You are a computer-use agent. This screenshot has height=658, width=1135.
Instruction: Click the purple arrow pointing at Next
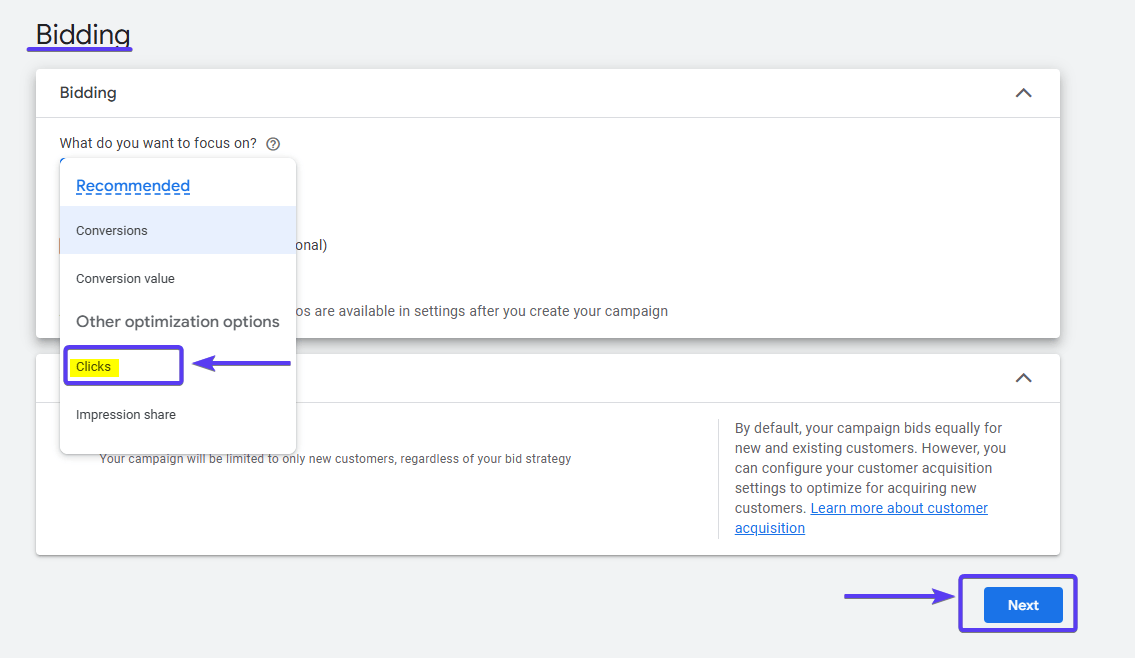[899, 597]
